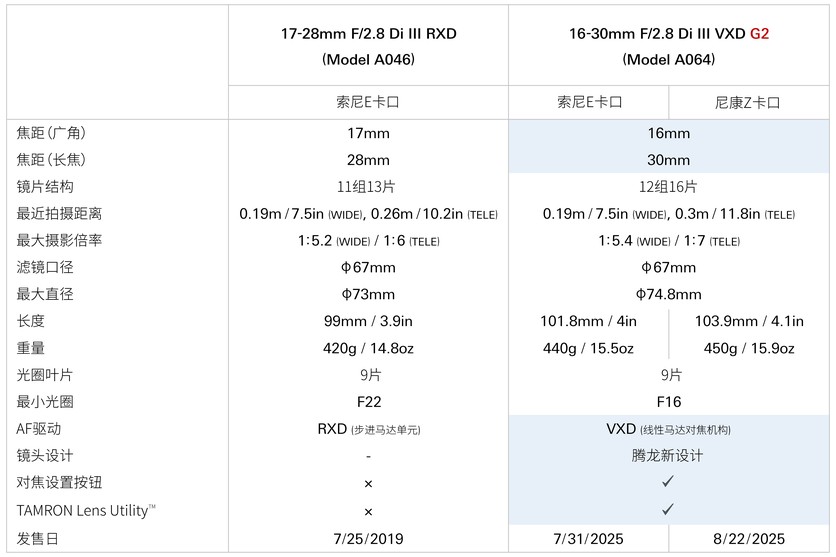Viewport: 836px width, 557px height.
Task: Select the 101.8mm / 4in length value
Action: (588, 321)
